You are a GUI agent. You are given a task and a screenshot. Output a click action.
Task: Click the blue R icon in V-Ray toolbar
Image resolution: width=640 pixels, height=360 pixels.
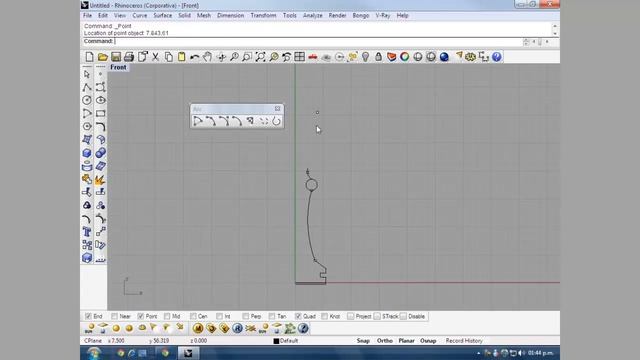(x=237, y=328)
